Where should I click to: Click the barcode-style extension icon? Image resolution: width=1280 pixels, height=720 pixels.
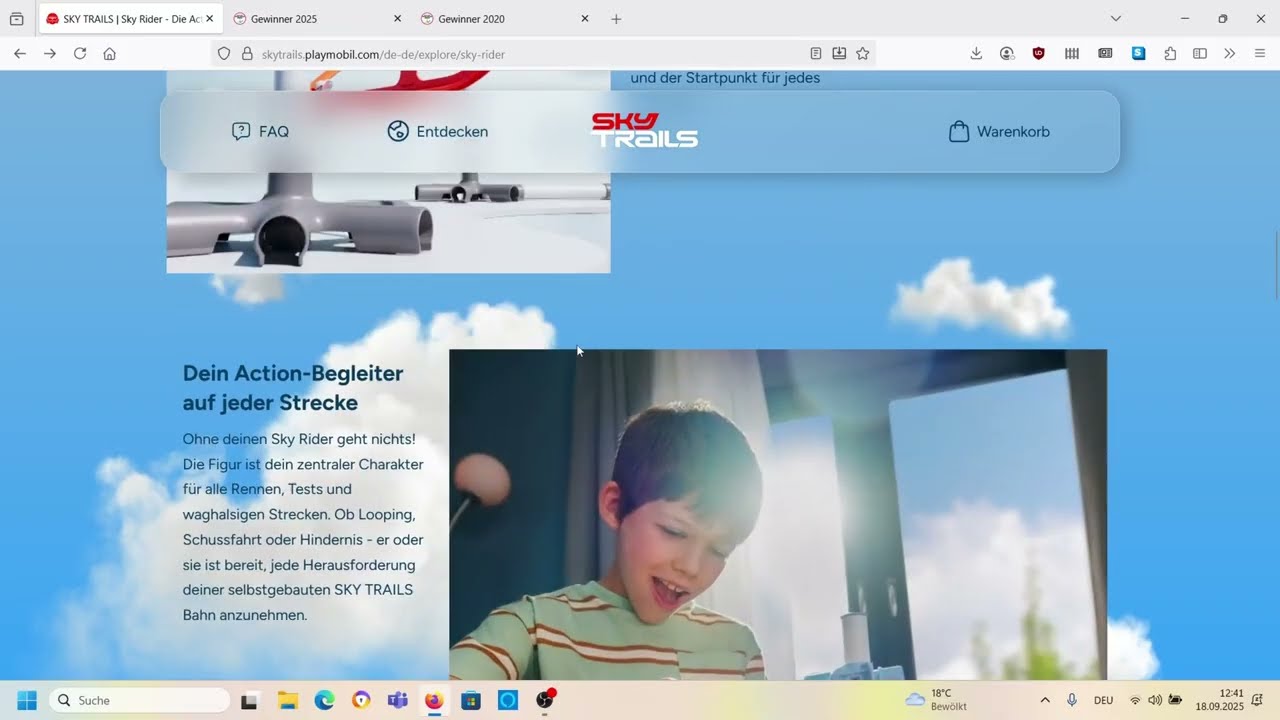pyautogui.click(x=1072, y=54)
